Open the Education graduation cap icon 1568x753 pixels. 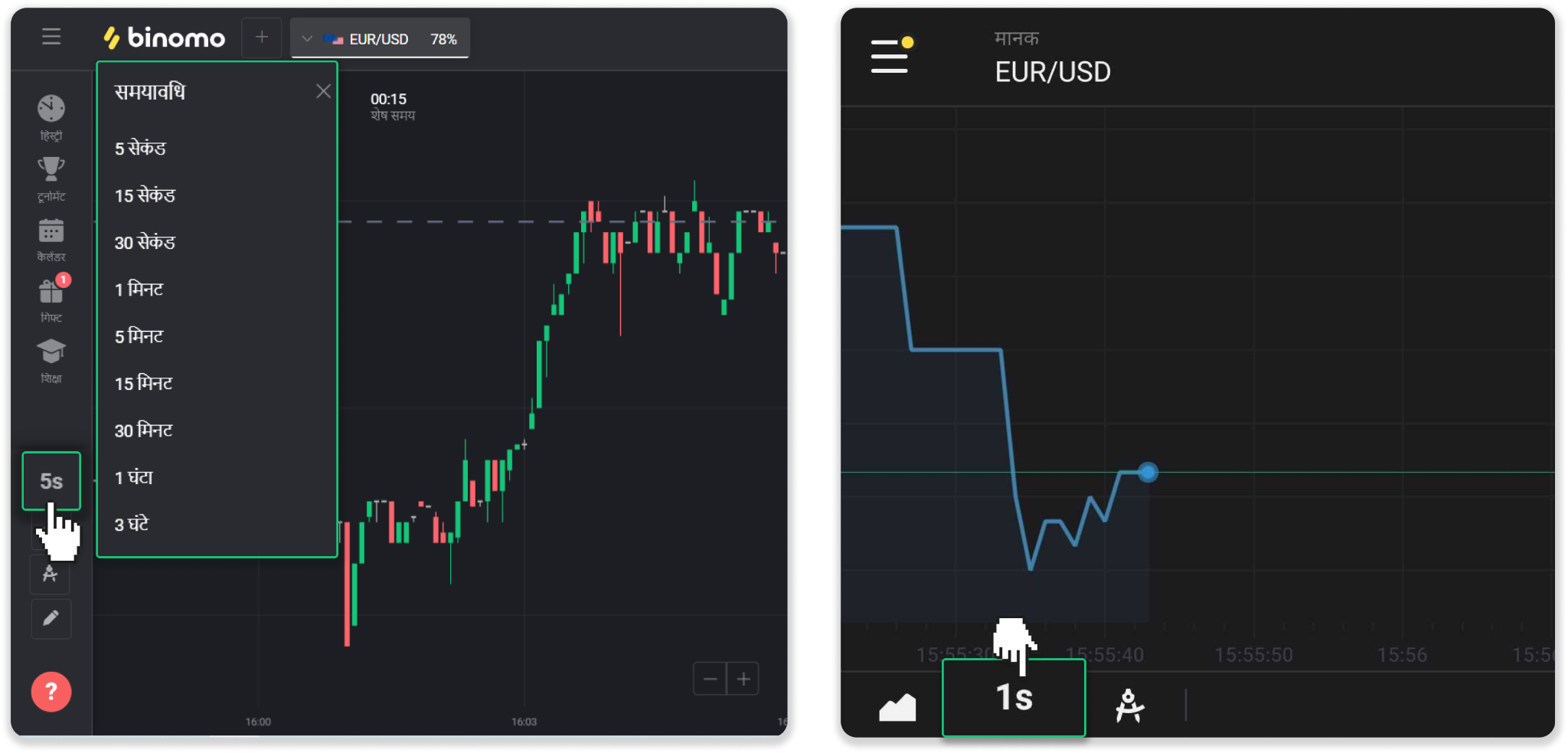pyautogui.click(x=51, y=352)
